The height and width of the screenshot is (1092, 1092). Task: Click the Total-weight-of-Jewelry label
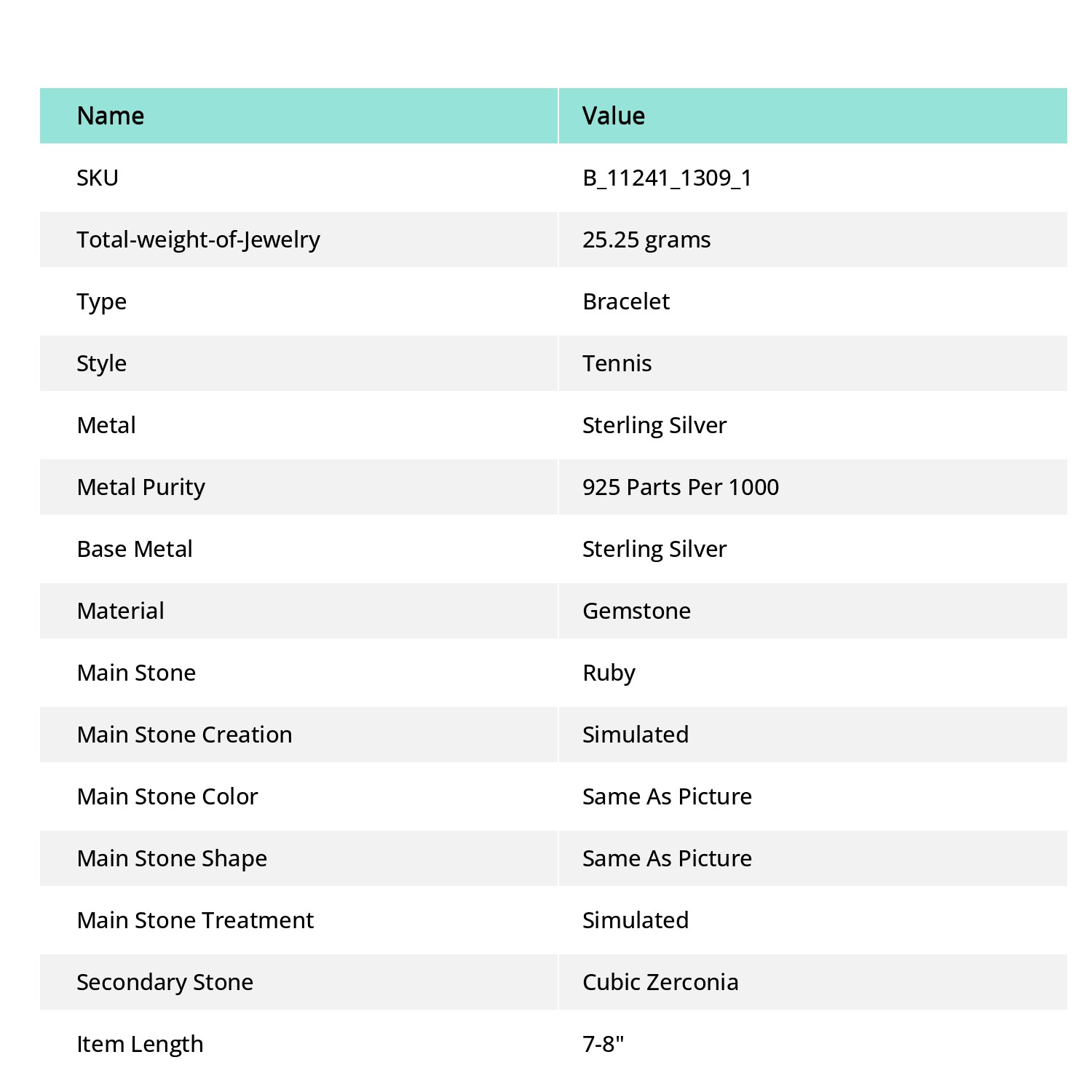(x=199, y=240)
